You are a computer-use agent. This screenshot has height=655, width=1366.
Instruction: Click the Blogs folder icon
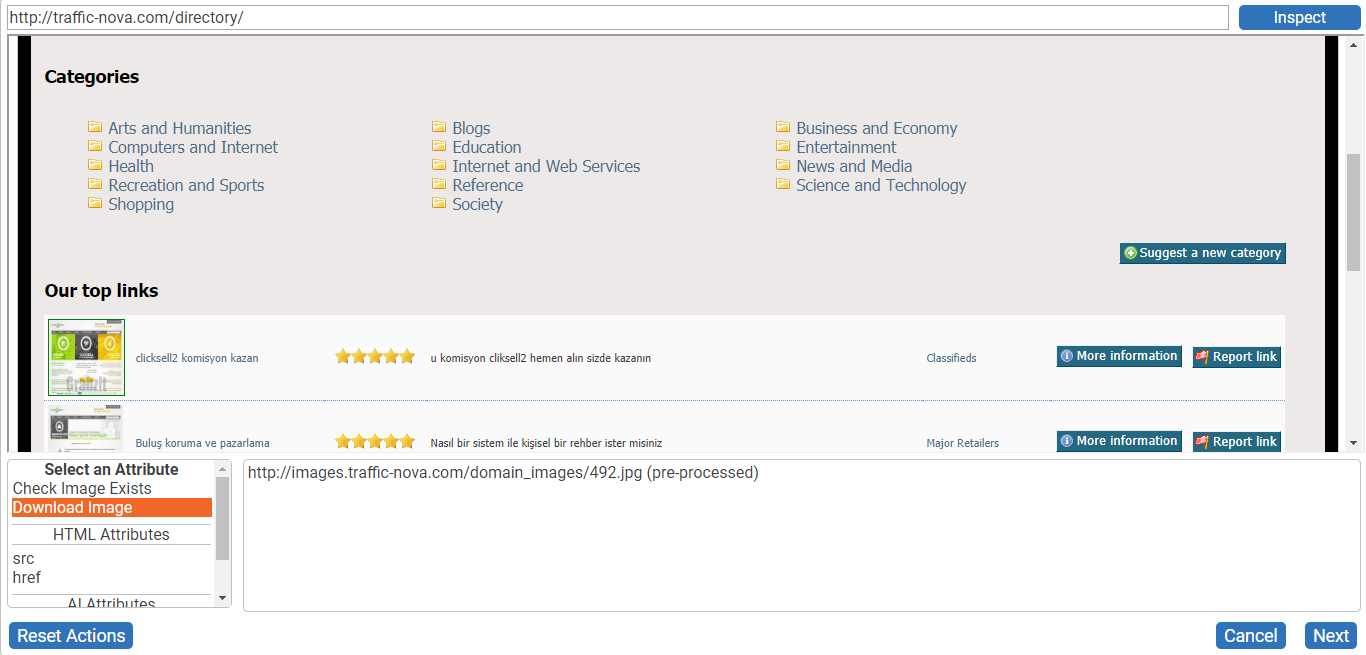pyautogui.click(x=439, y=127)
